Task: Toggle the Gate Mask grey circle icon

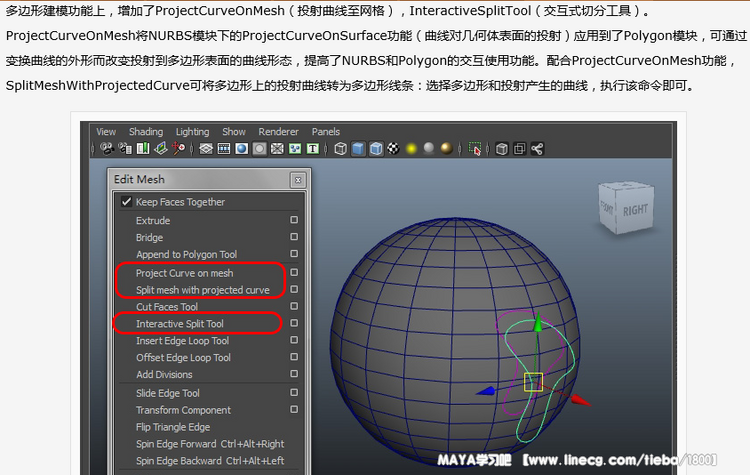Action: pyautogui.click(x=259, y=149)
